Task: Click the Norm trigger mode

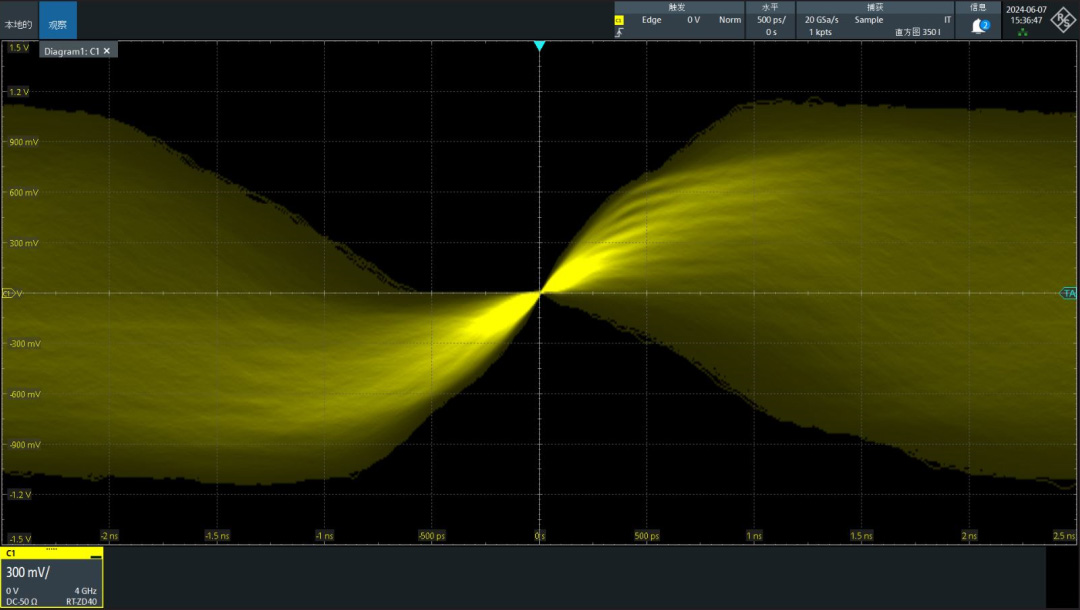Action: [730, 20]
